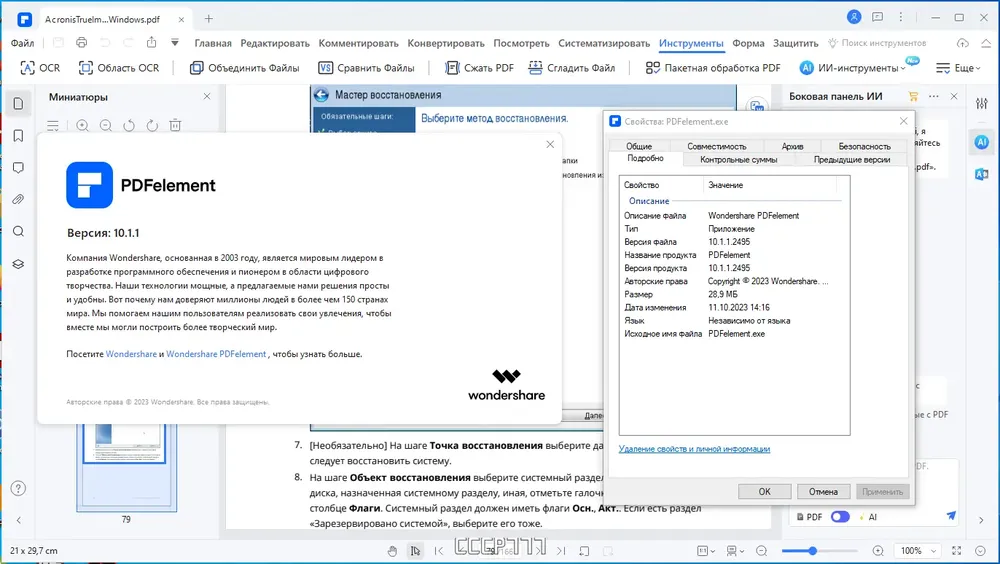
Task: Click the Help question mark icon
Action: (18, 489)
